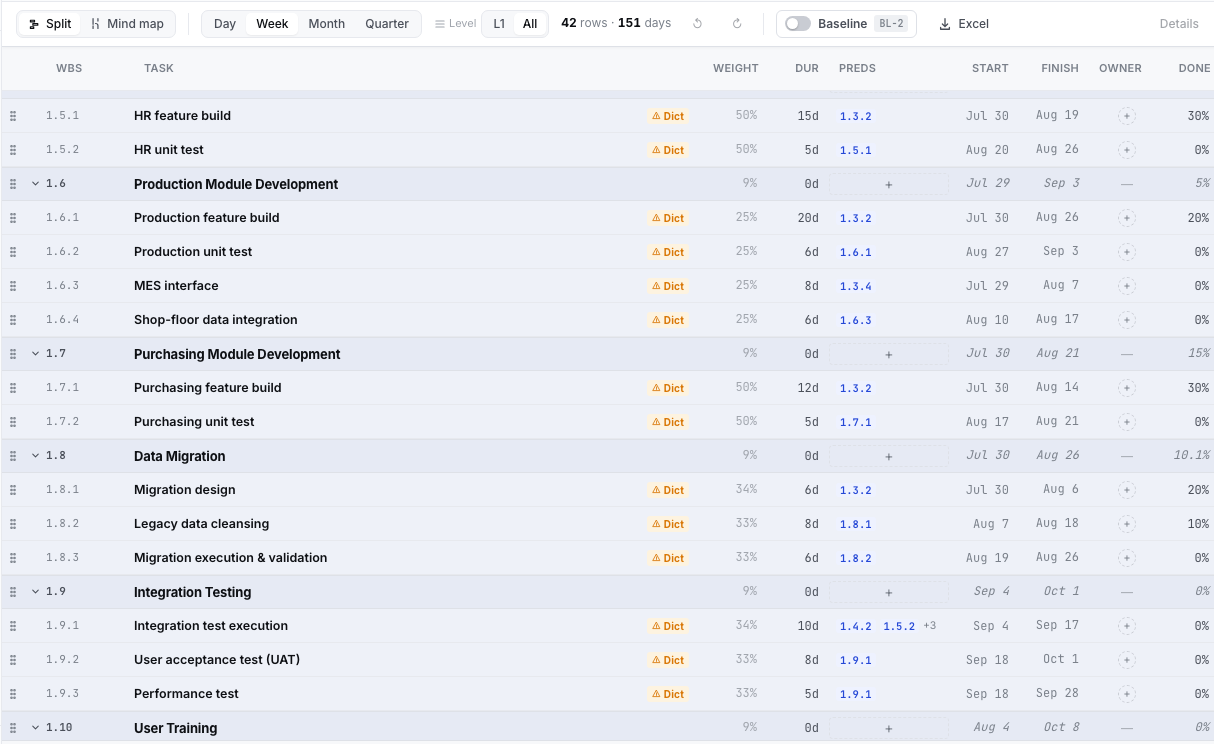Click drag handle for MES interface row

pyautogui.click(x=13, y=286)
